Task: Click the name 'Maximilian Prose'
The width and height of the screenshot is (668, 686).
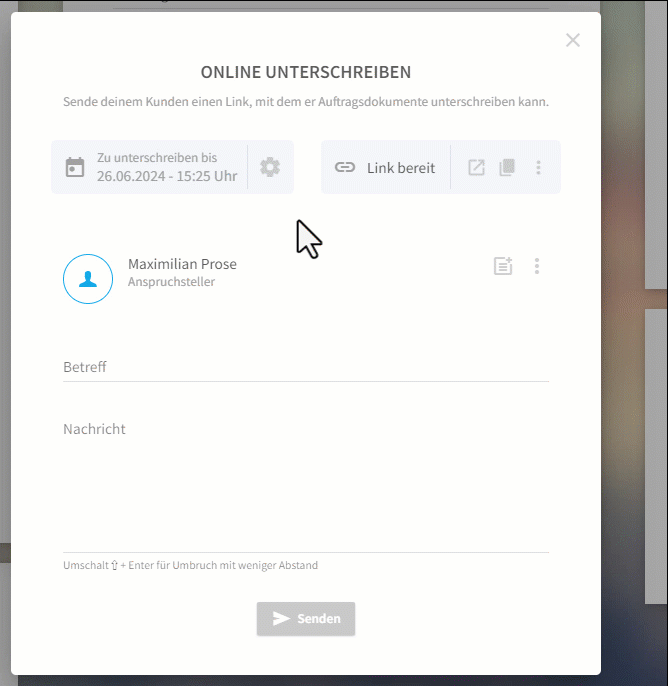Action: pos(182,264)
